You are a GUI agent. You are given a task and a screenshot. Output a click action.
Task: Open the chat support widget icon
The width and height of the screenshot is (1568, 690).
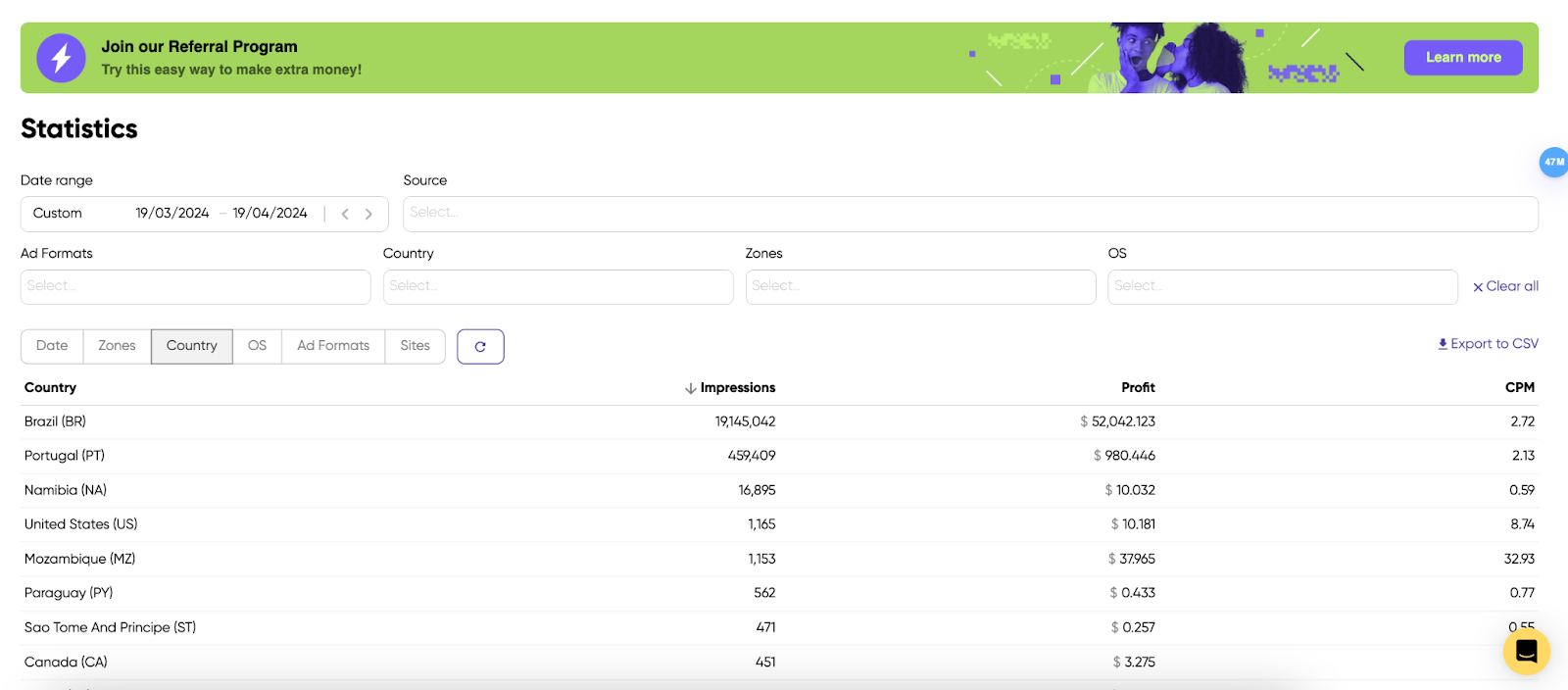[1526, 651]
